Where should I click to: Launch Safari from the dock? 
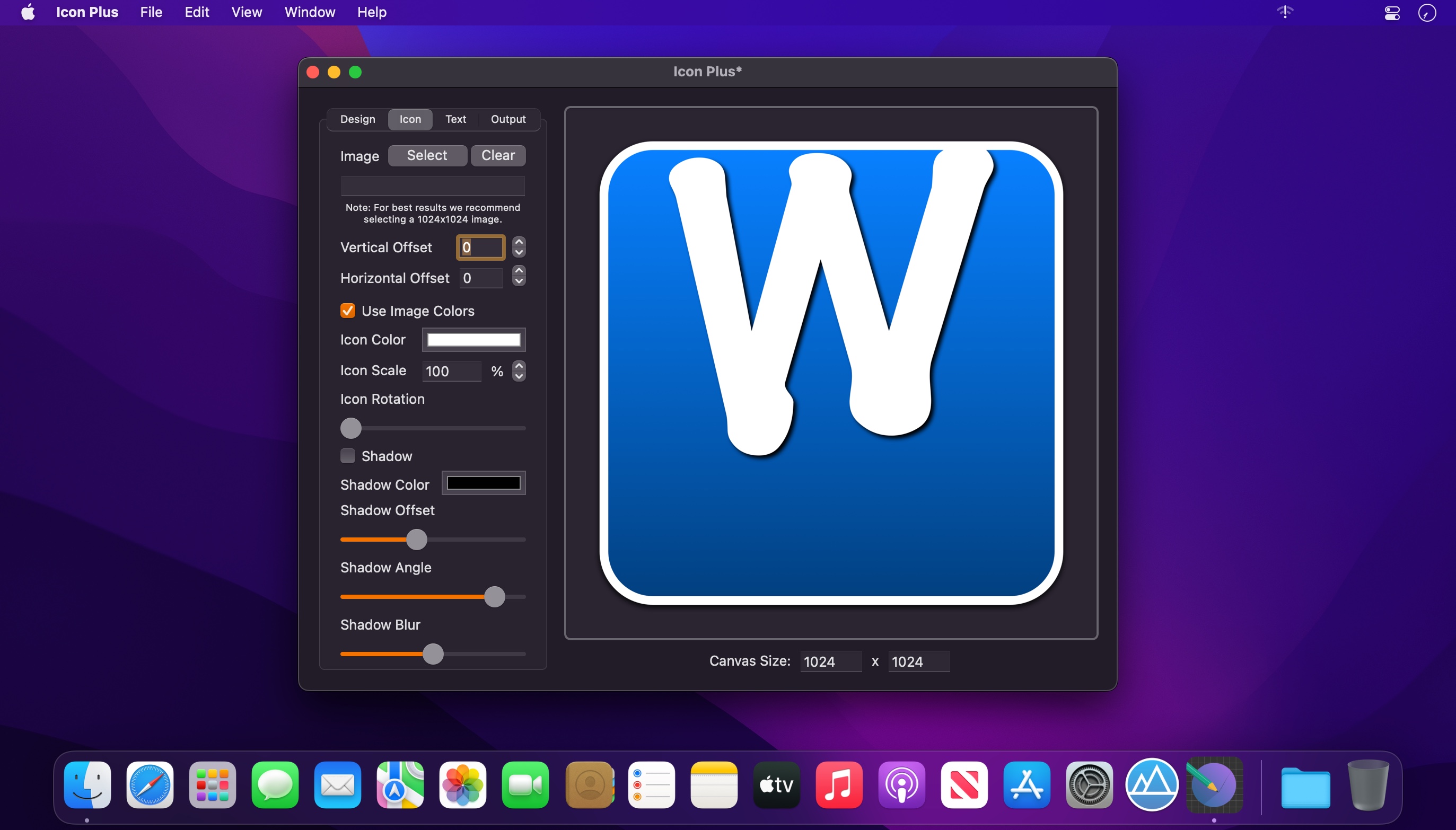coord(150,785)
